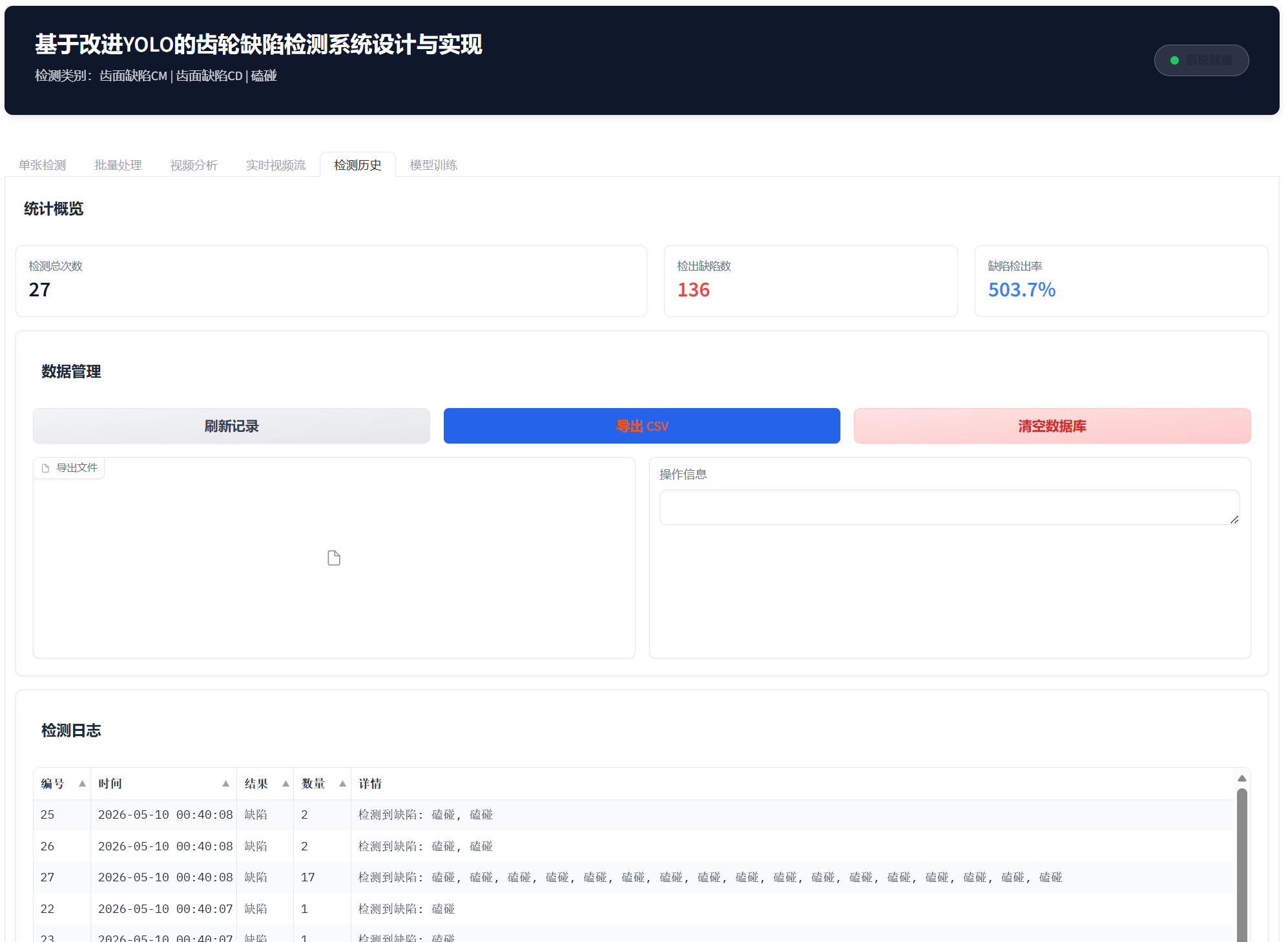Click the resize handle of 操作信息 textbox
This screenshot has height=942, width=1288.
click(x=1234, y=520)
